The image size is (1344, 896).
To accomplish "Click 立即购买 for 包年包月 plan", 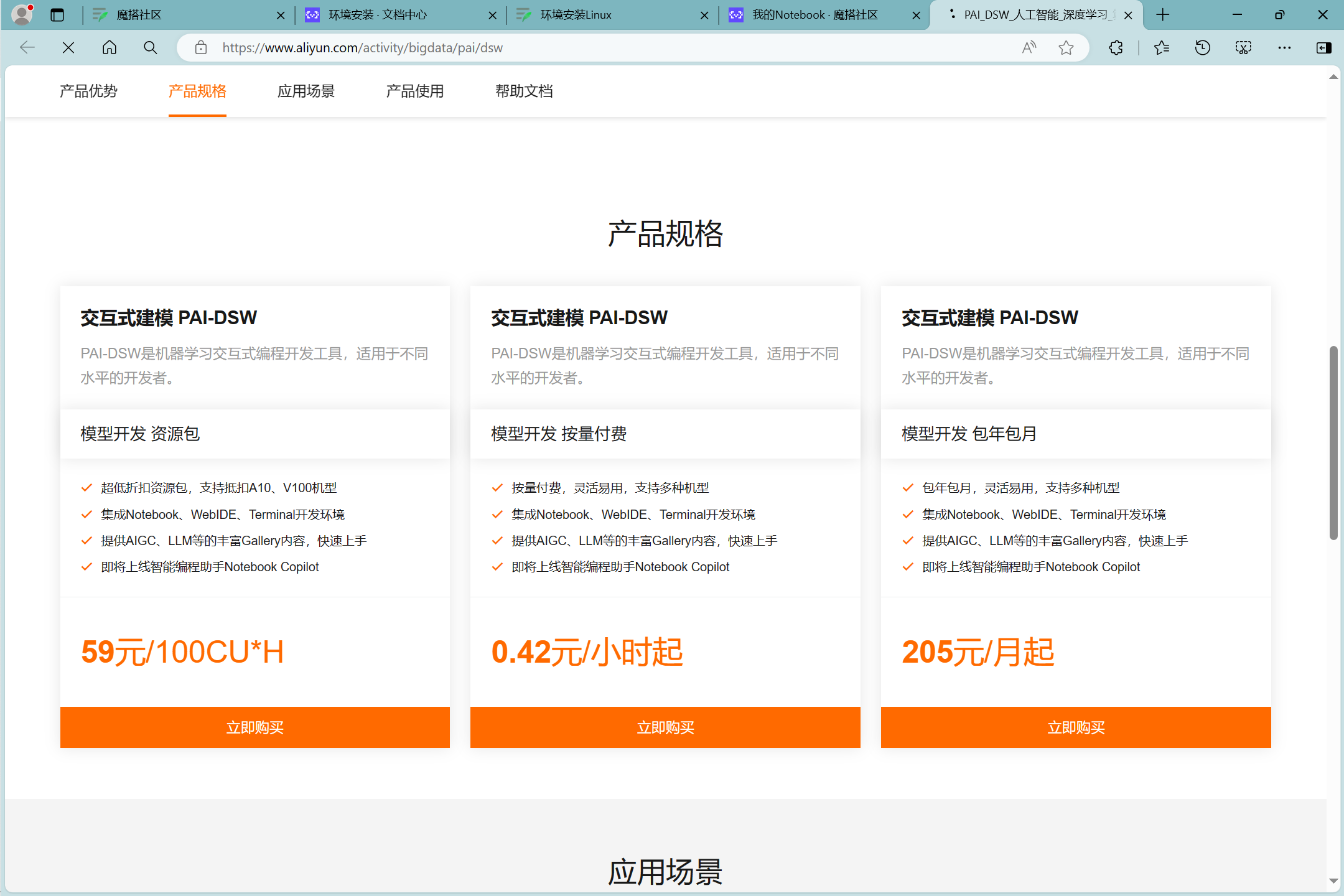I will (1076, 727).
